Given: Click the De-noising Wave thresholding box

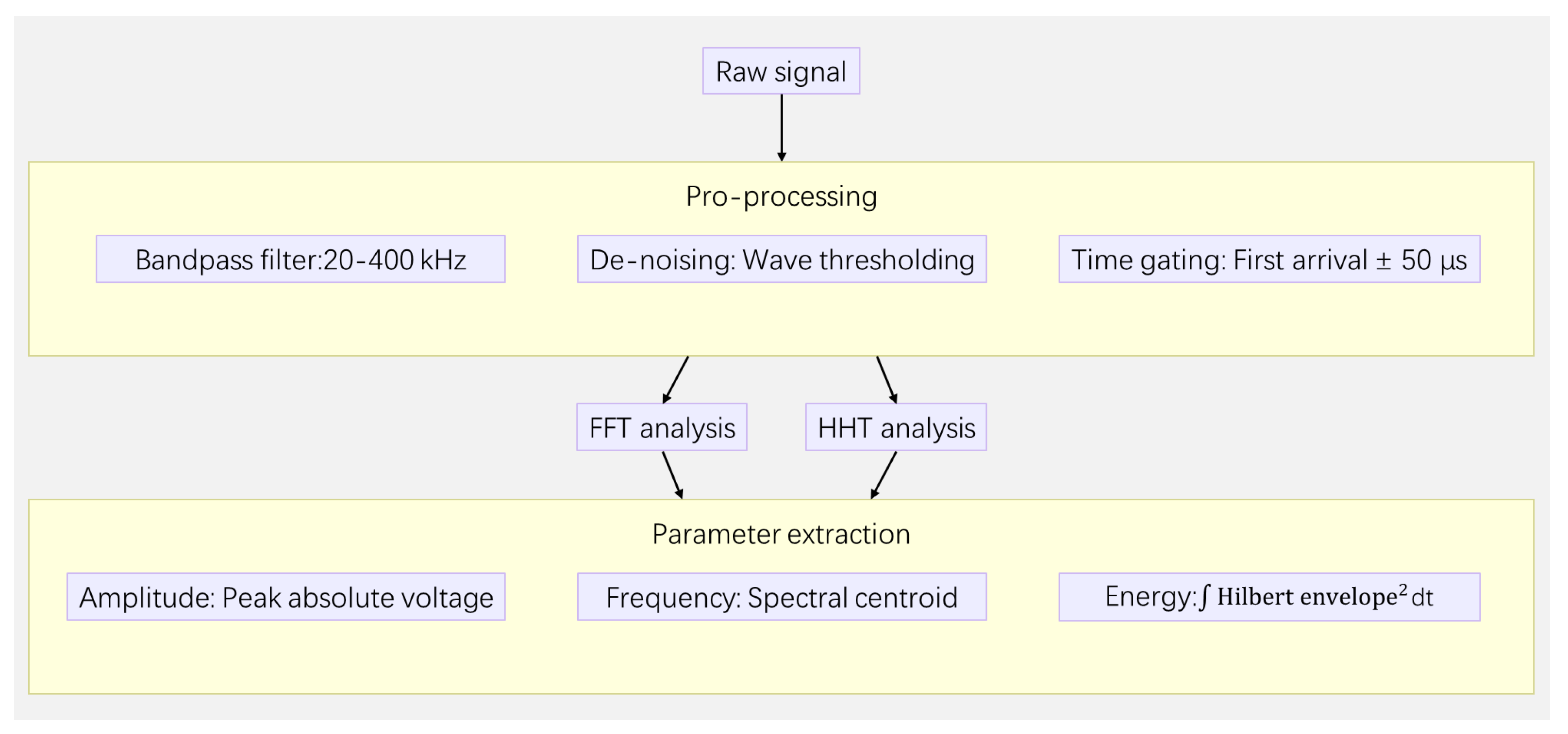Looking at the screenshot, I should (x=782, y=260).
